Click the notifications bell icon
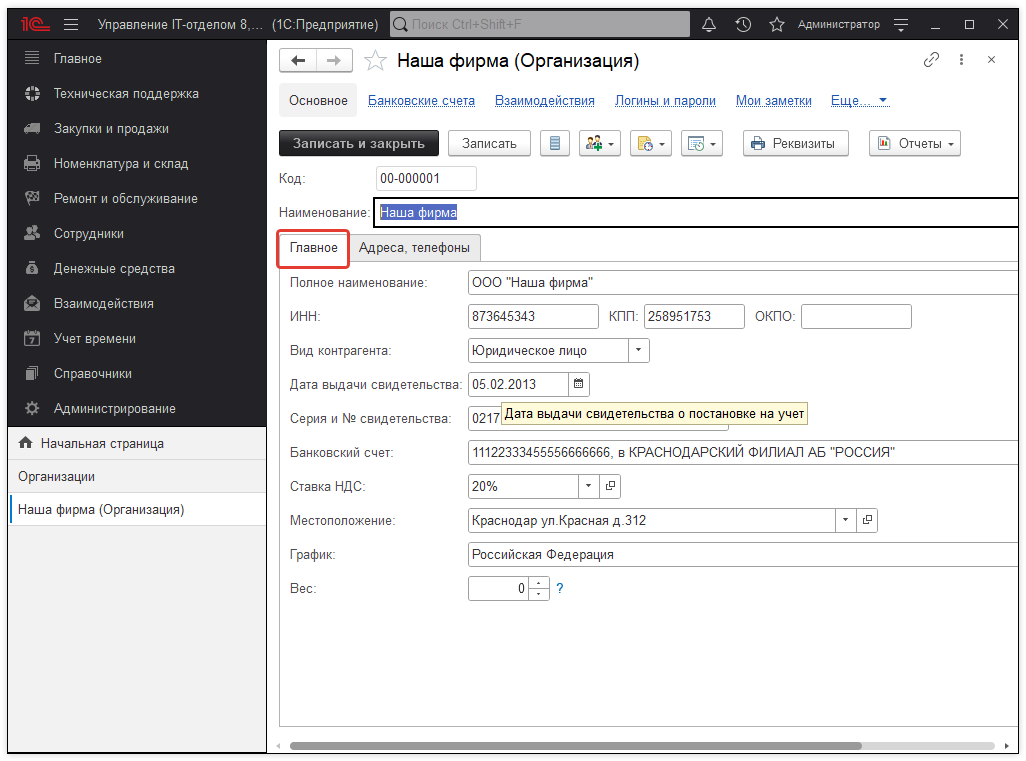This screenshot has height=761, width=1026. 710,24
